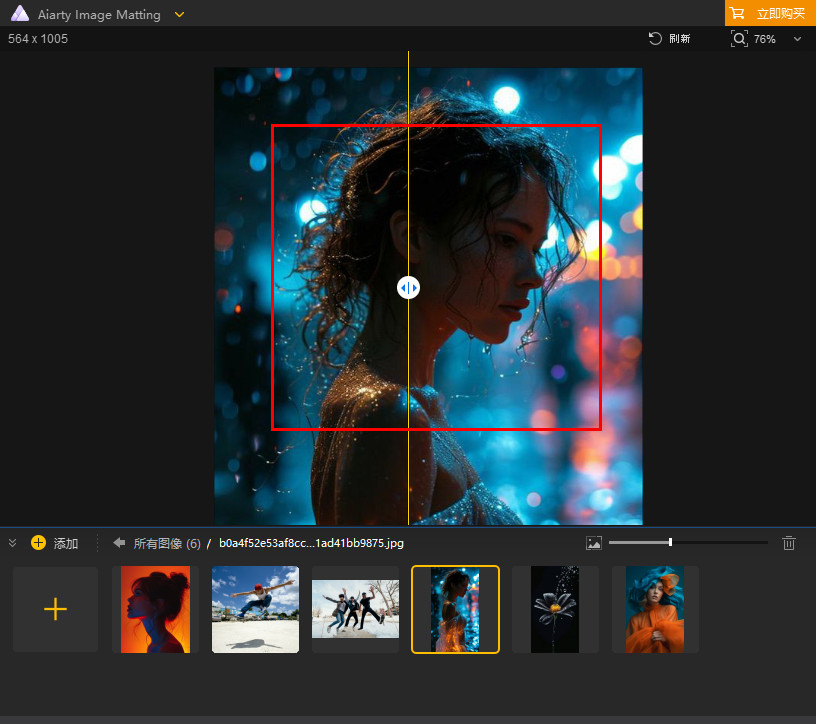This screenshot has height=724, width=816.
Task: Click the thumbnail size image icon
Action: click(594, 543)
